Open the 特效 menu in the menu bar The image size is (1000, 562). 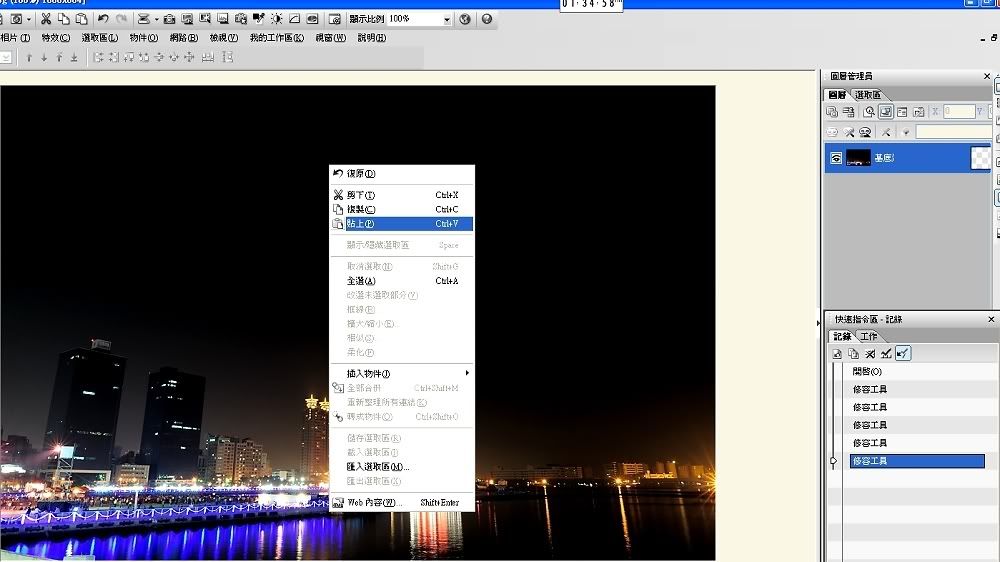click(55, 38)
